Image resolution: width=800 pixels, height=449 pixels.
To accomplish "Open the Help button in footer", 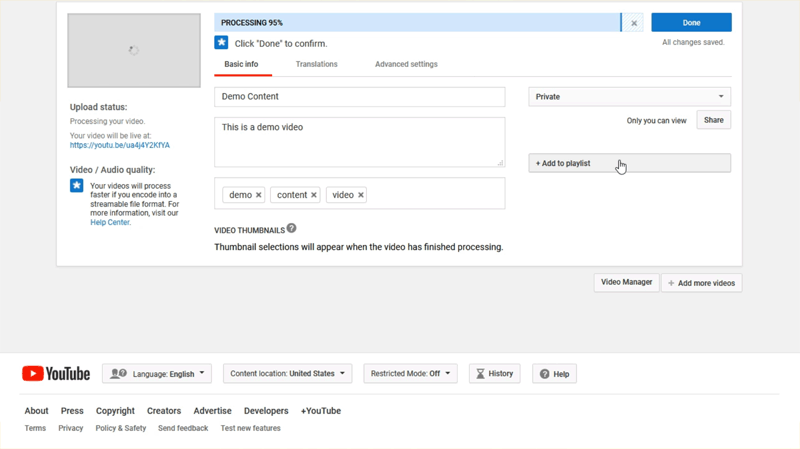I will pos(554,374).
